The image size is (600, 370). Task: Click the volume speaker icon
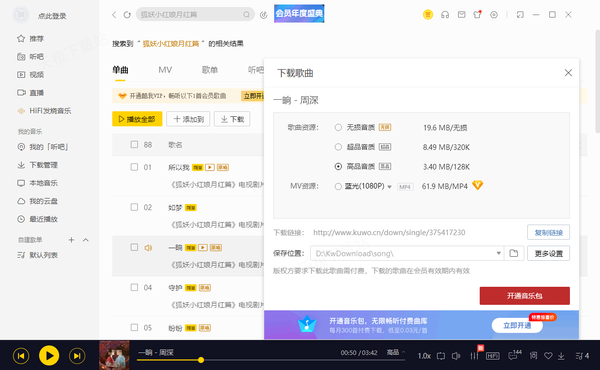(x=456, y=356)
